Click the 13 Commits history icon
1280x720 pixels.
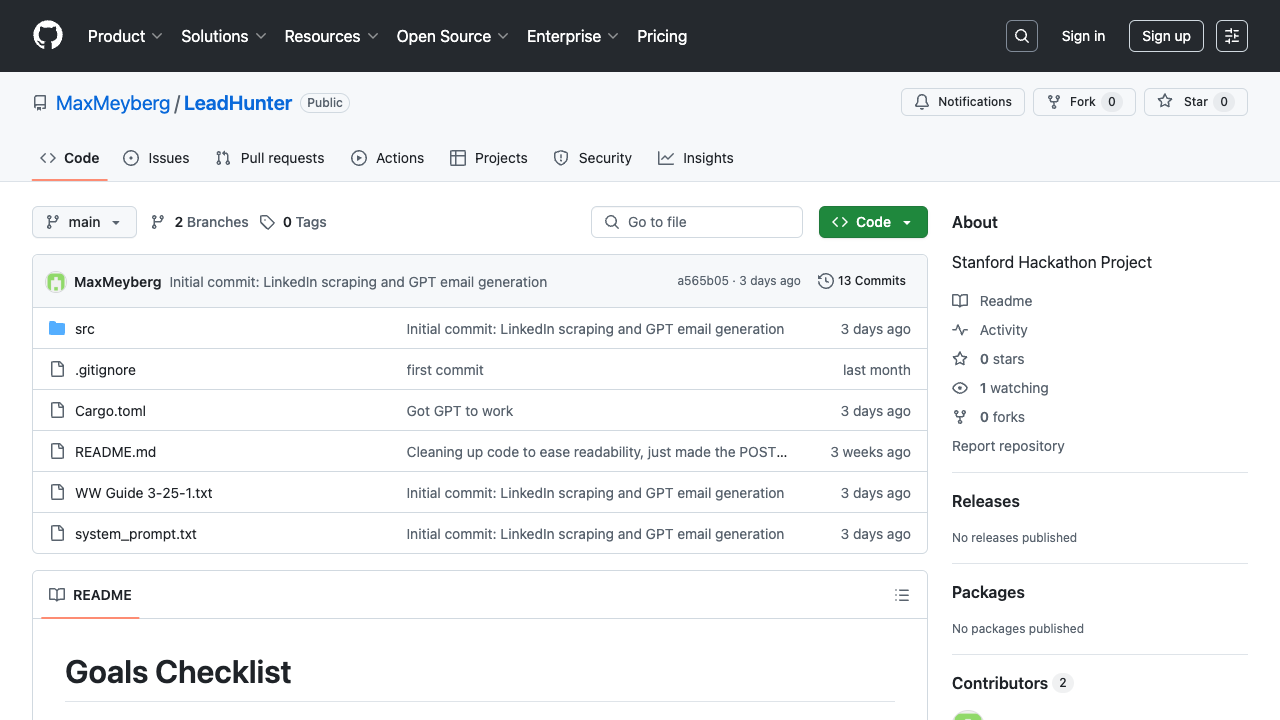click(826, 281)
